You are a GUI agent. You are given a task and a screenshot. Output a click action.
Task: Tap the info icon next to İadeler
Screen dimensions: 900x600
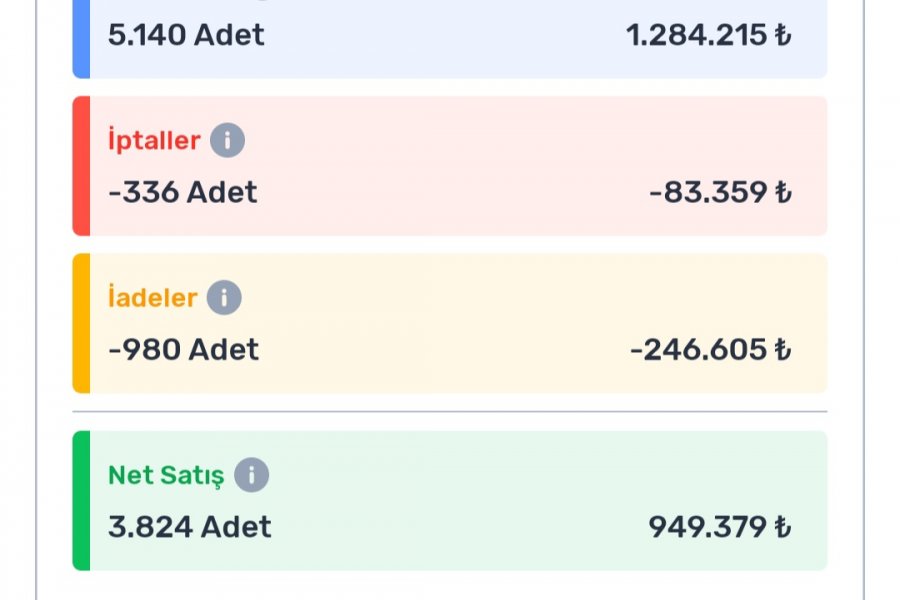(224, 297)
